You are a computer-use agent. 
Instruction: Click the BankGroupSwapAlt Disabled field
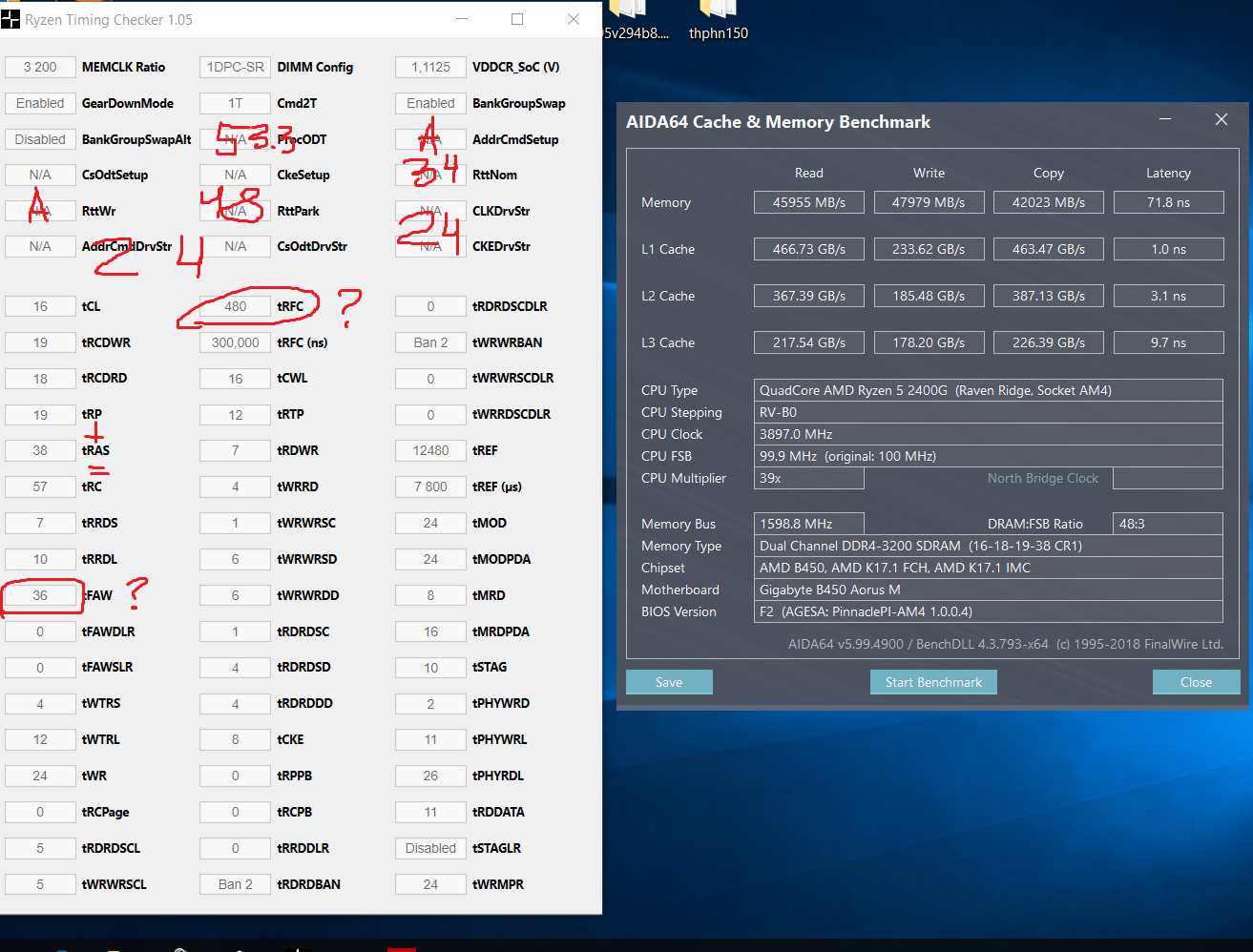point(40,139)
